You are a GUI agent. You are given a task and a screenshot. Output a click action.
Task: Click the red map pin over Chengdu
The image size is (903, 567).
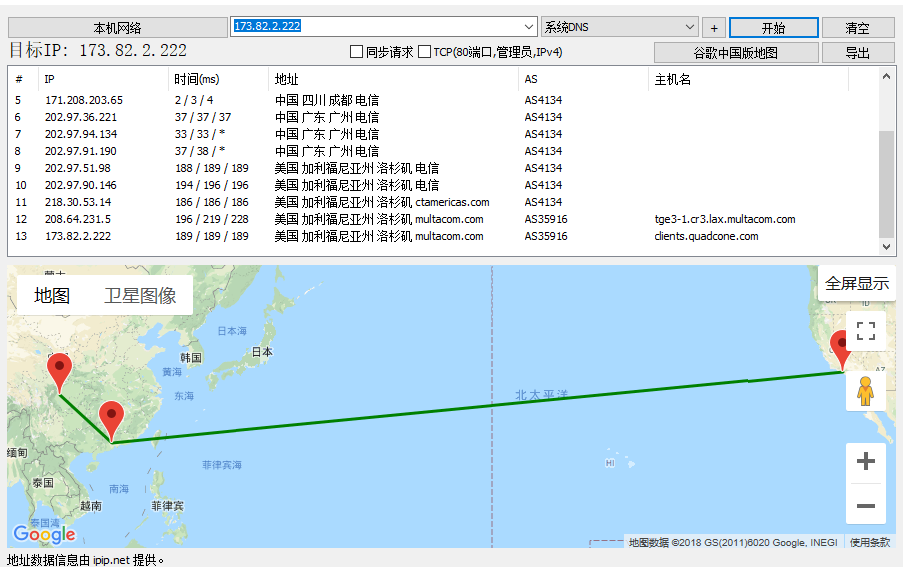pyautogui.click(x=59, y=373)
